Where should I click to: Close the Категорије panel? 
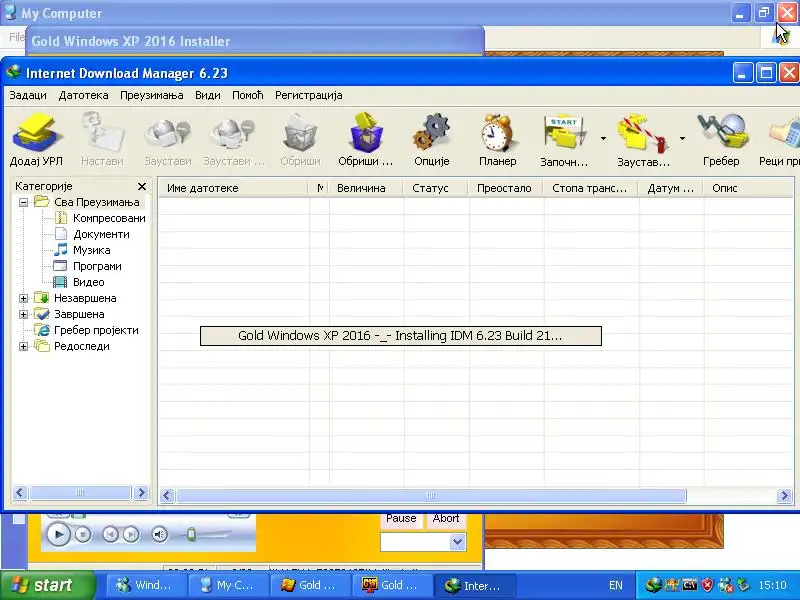(x=142, y=186)
